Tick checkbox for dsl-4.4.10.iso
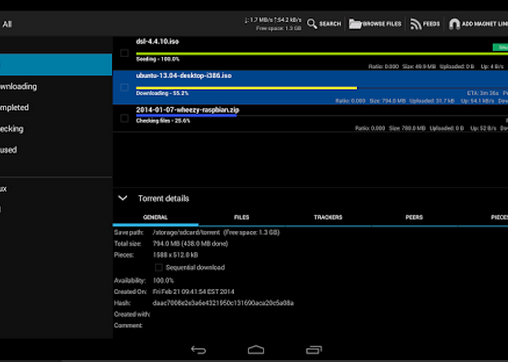 coord(124,53)
